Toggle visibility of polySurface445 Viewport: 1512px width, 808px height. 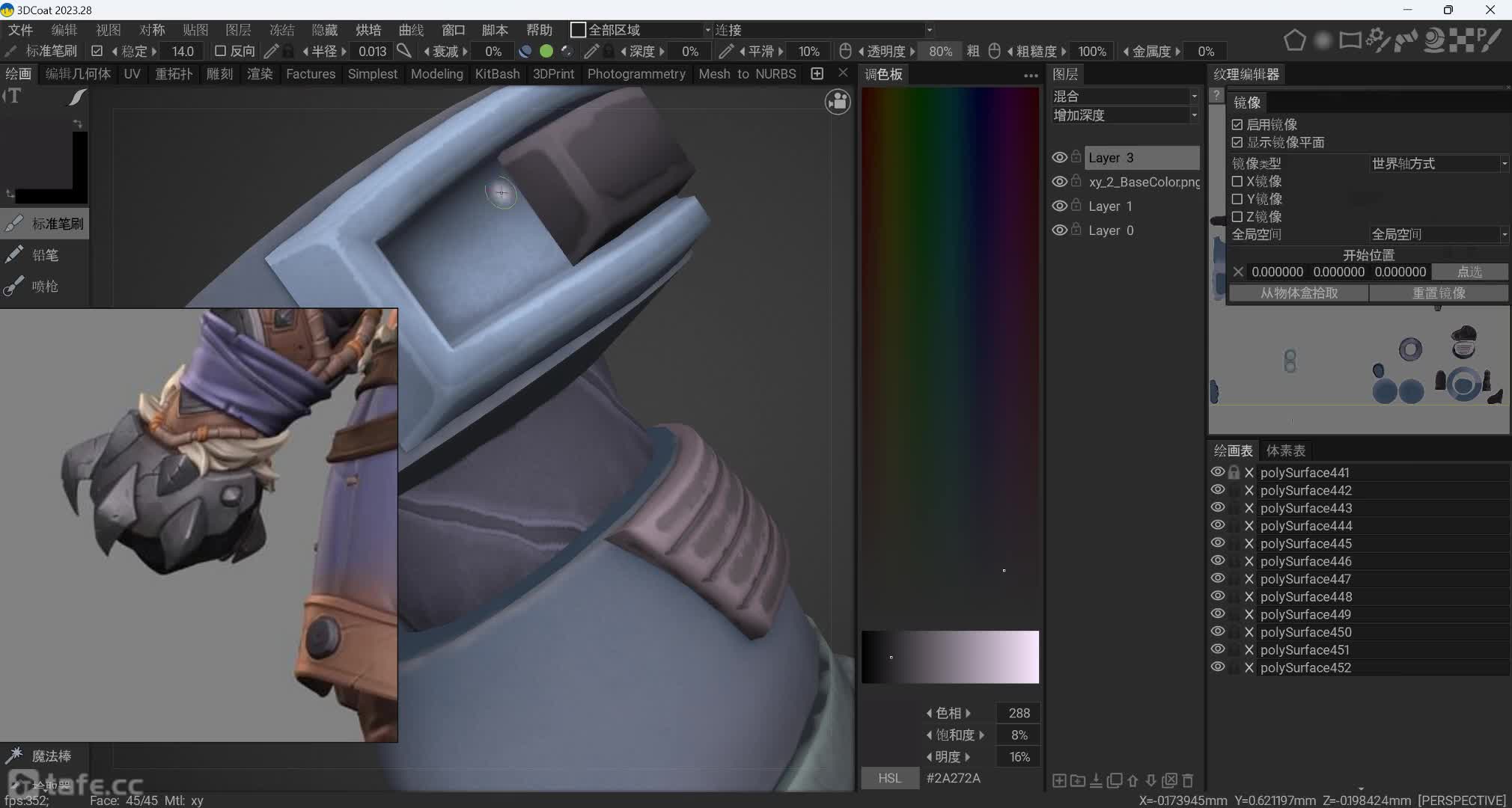(1218, 543)
